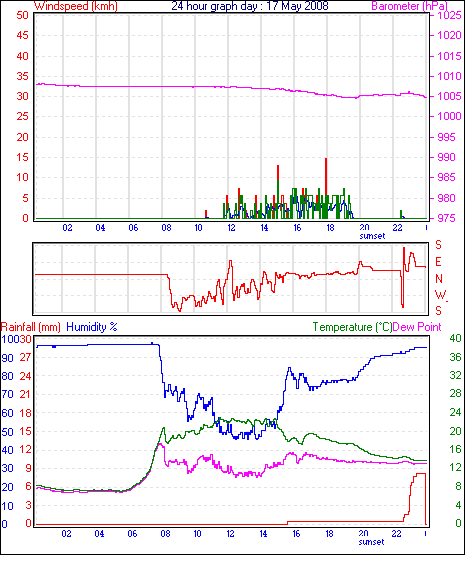466x563 pixels.
Task: Click the sunset label under top graph
Action: click(372, 236)
